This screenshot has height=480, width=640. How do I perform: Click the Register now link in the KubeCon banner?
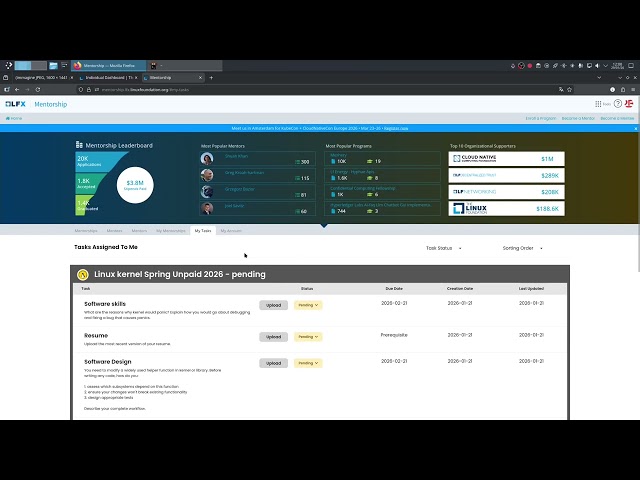click(396, 128)
